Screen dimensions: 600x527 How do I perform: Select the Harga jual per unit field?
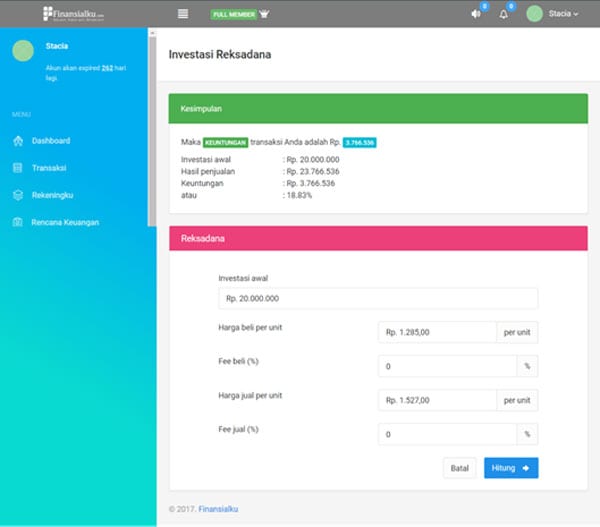click(437, 400)
